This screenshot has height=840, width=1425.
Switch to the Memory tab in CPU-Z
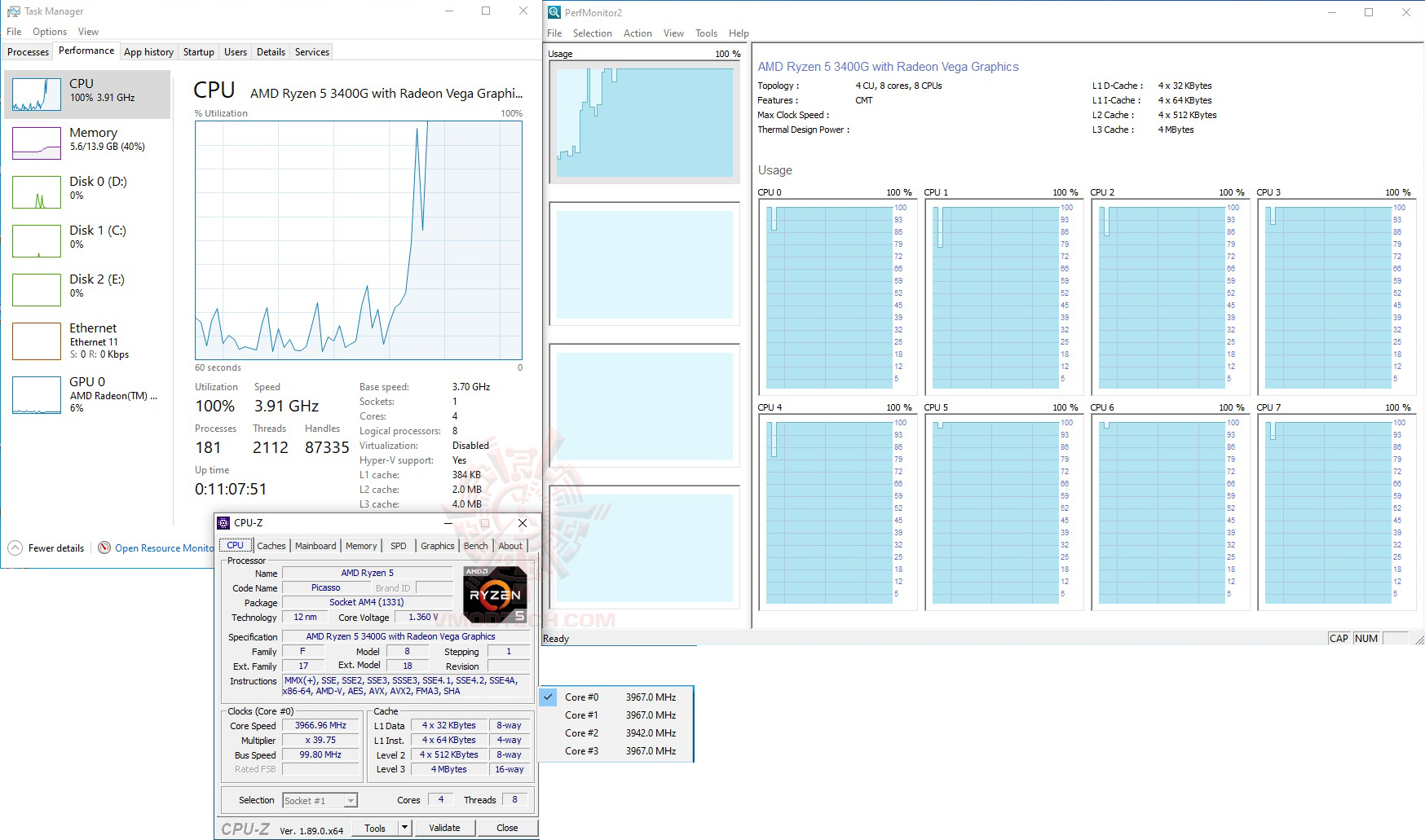[361, 546]
